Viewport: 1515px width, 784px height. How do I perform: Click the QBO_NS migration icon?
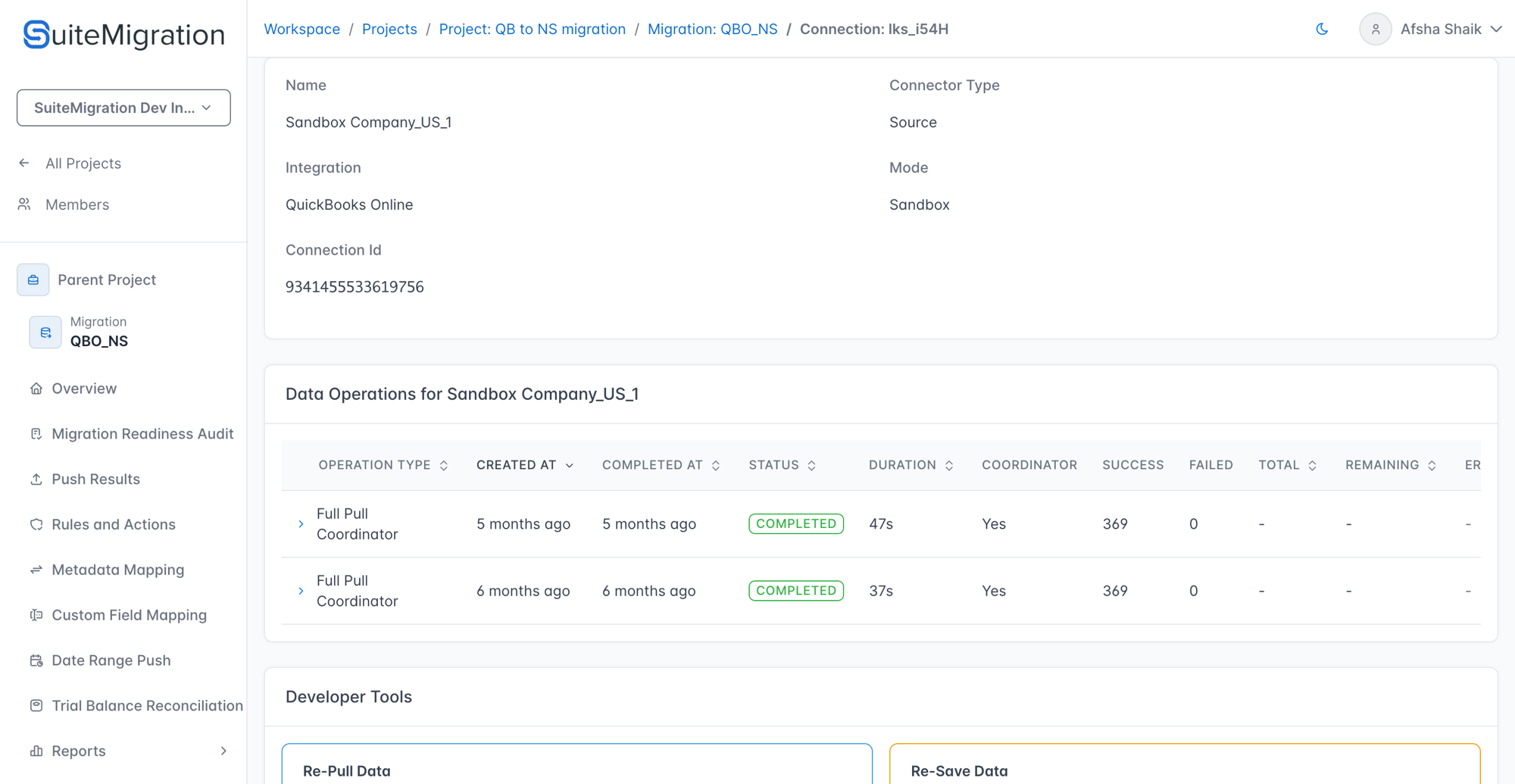tap(45, 332)
